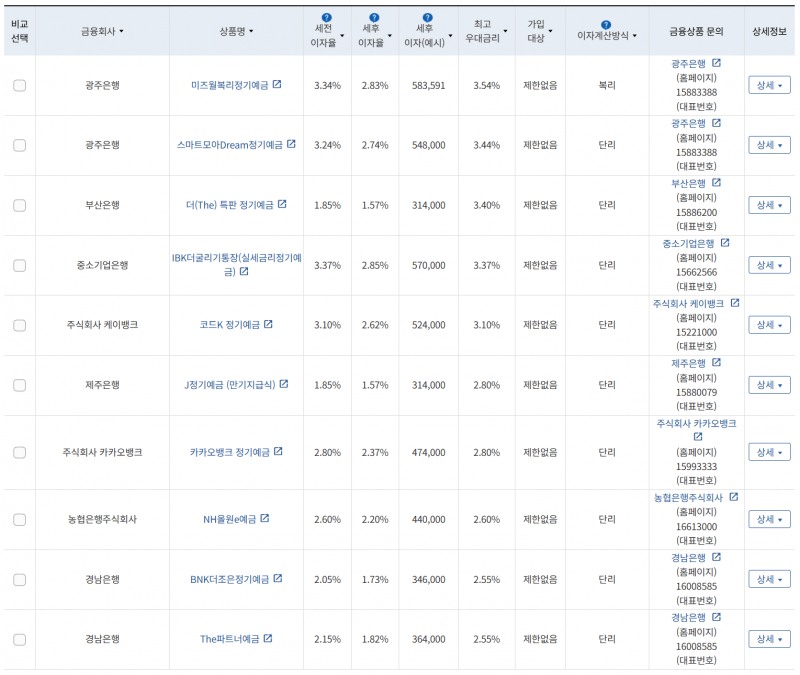Viewport: 800px width, 675px height.
Task: Open The파트너예금 product link
Action: 230,639
